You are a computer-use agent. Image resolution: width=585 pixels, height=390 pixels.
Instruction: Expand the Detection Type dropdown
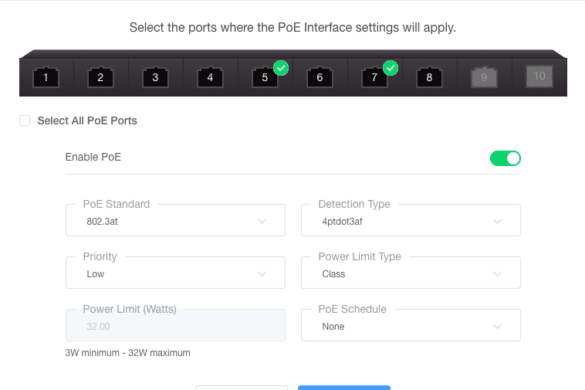[x=411, y=220]
